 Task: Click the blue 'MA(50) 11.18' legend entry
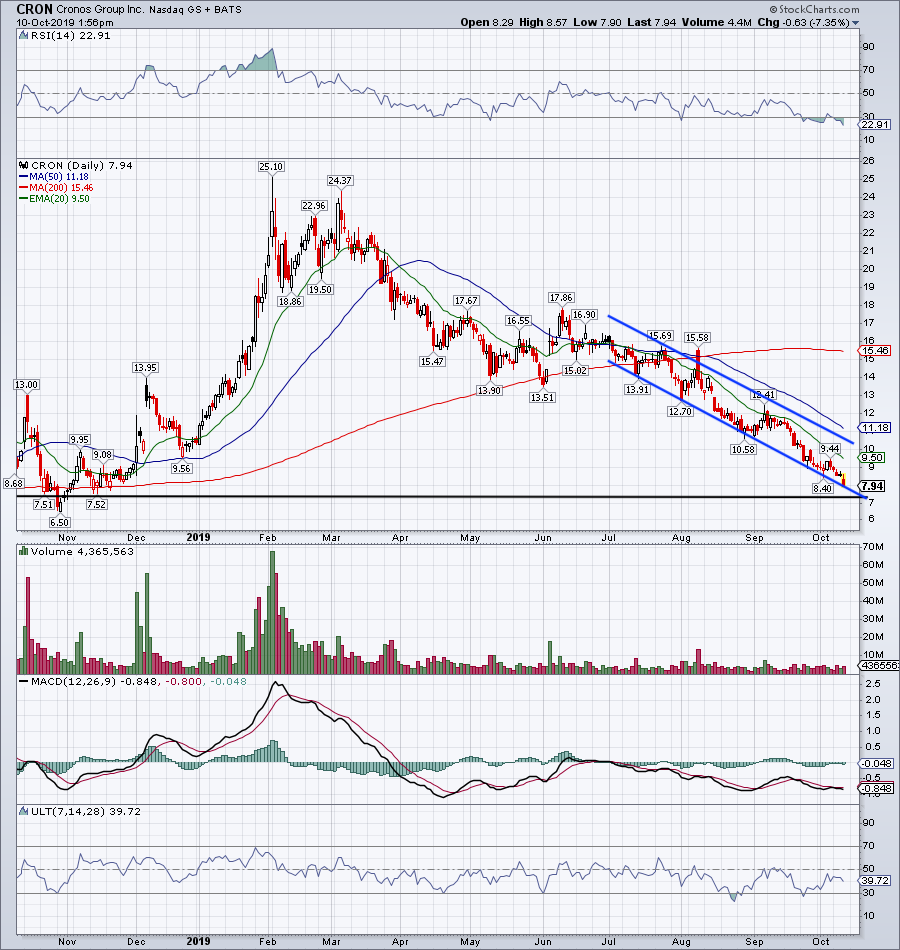tap(58, 177)
